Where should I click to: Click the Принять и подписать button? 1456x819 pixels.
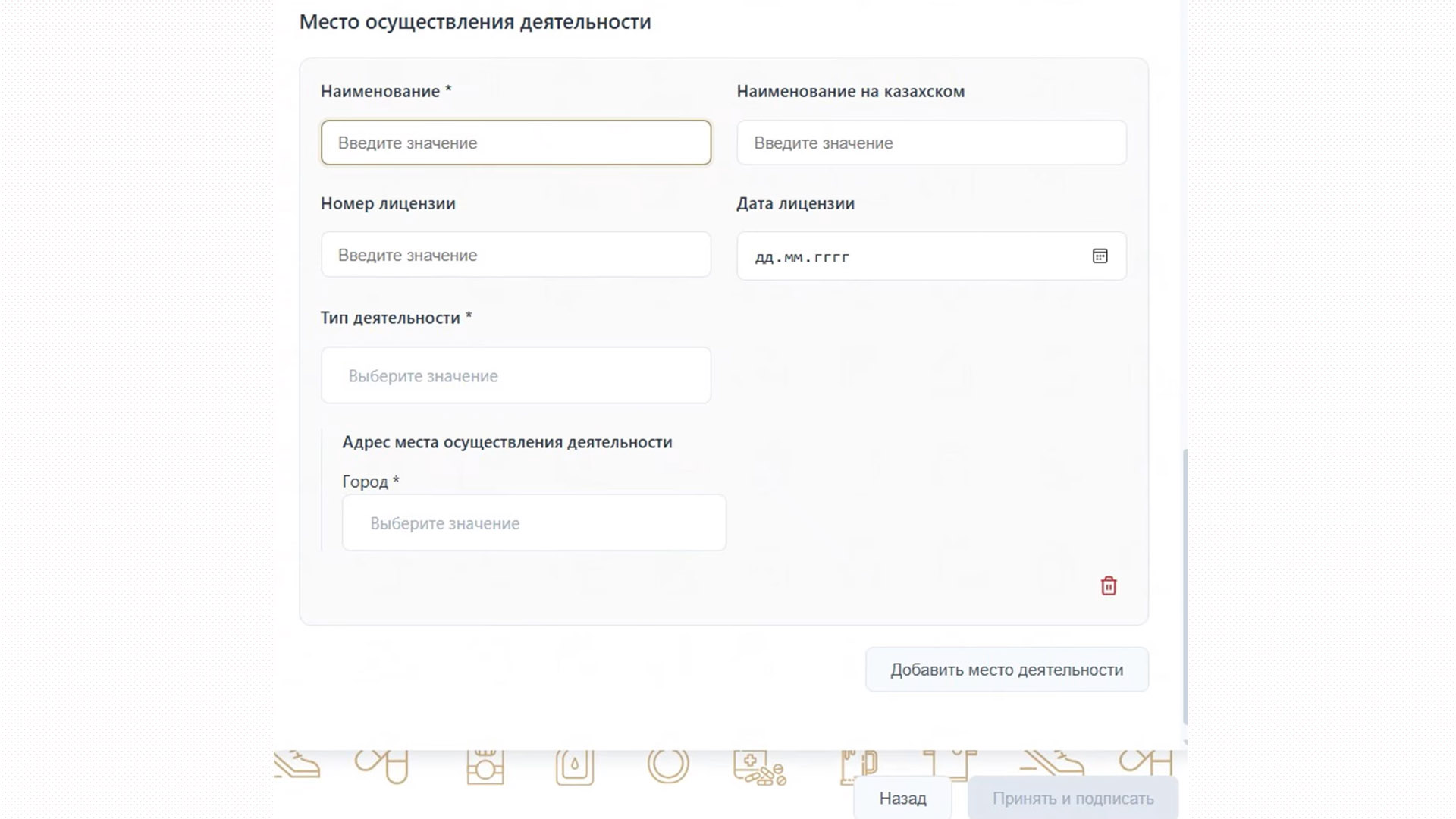point(1072,799)
